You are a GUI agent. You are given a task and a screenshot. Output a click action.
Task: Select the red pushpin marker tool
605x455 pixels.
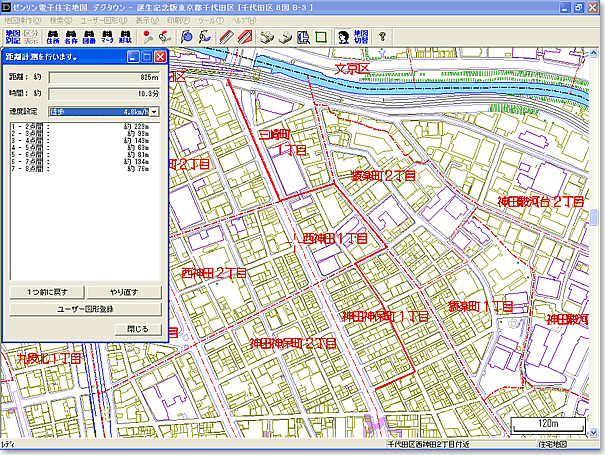(x=147, y=37)
